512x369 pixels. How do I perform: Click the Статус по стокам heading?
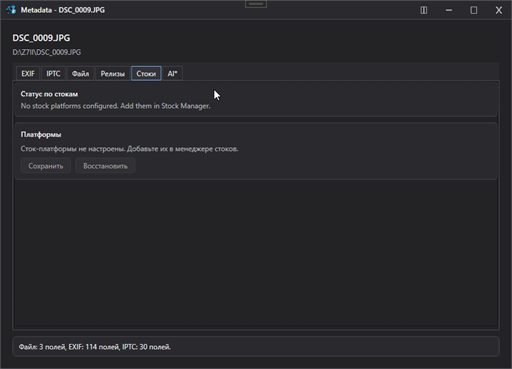tap(49, 94)
